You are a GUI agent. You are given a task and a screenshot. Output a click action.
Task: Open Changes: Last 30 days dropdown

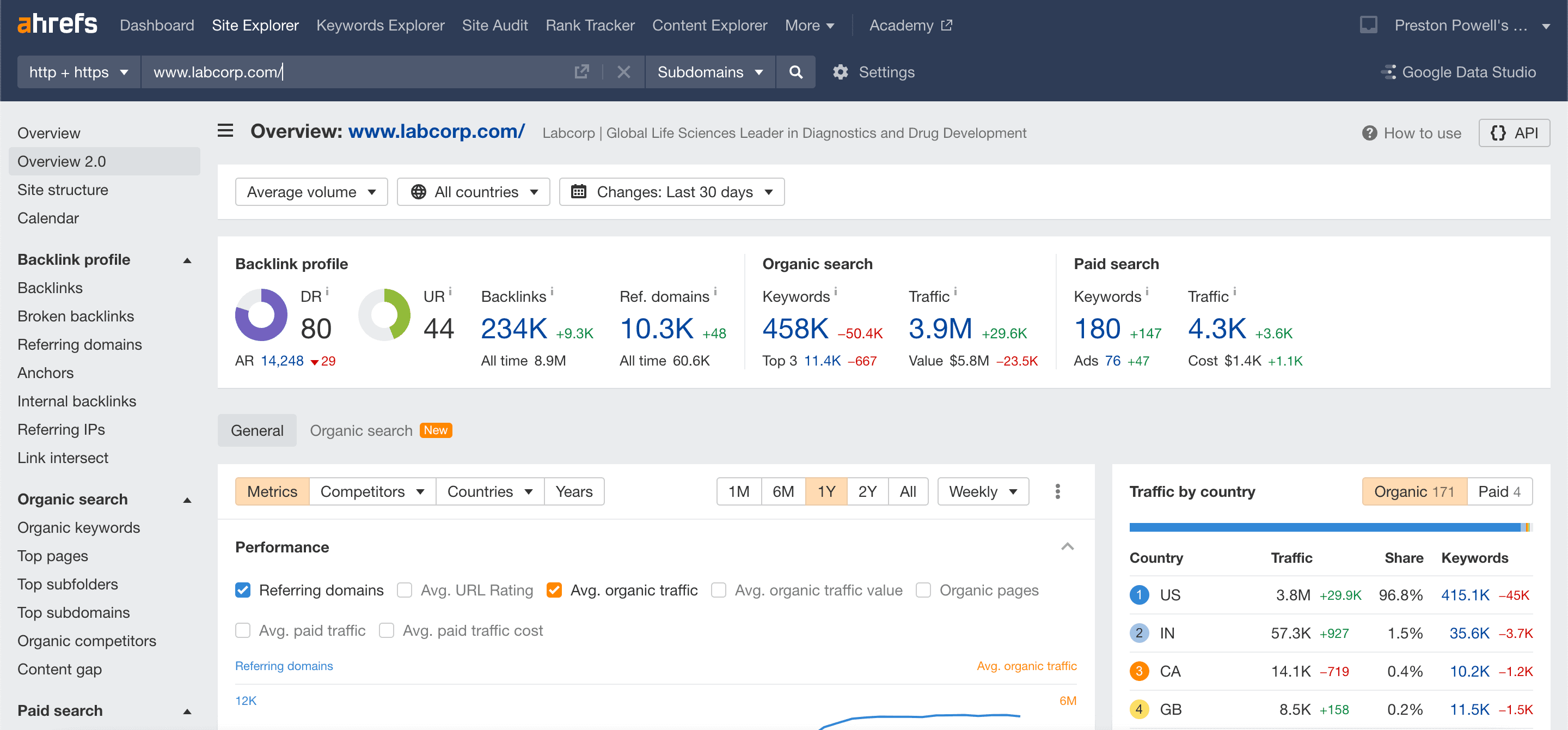tap(671, 192)
